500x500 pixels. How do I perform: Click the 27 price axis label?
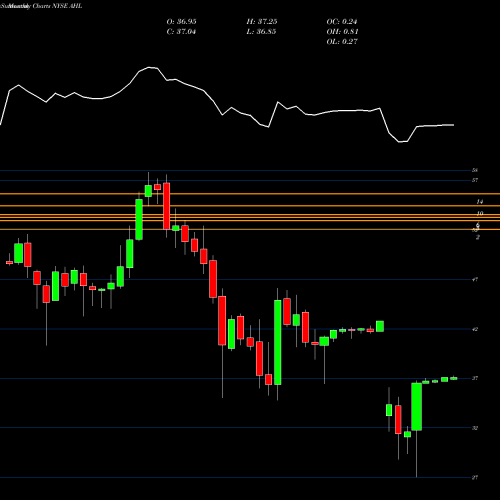[475, 477]
